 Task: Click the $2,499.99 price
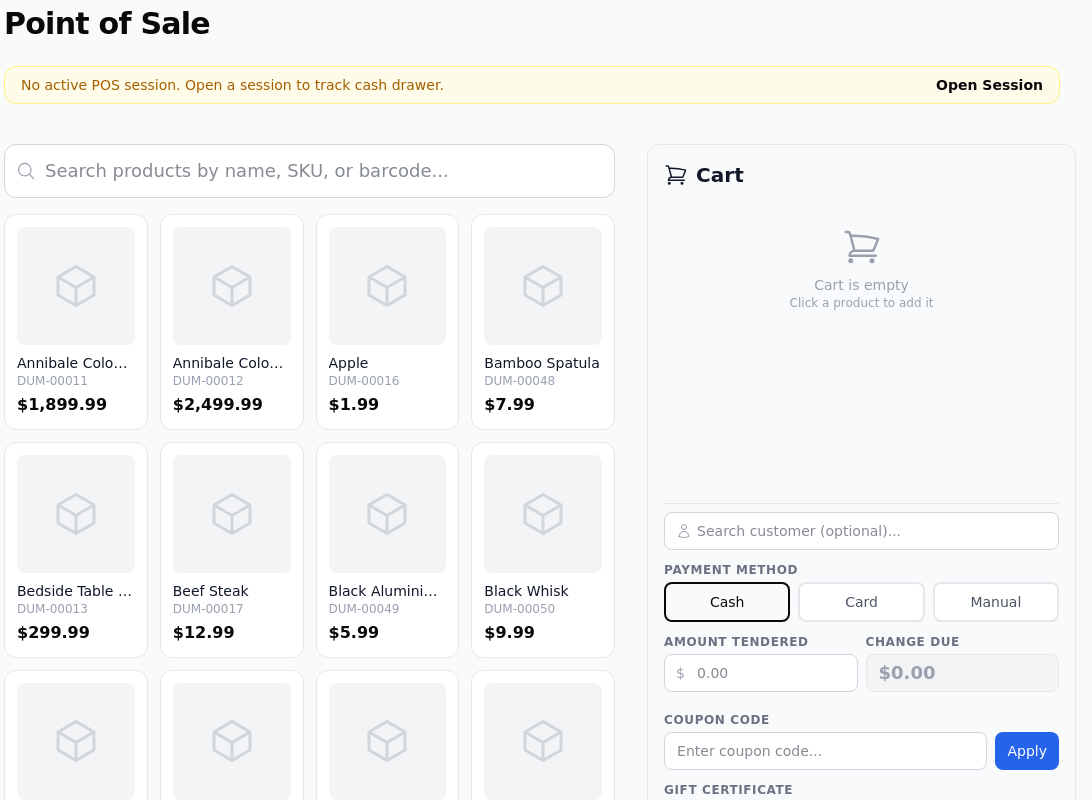point(218,405)
